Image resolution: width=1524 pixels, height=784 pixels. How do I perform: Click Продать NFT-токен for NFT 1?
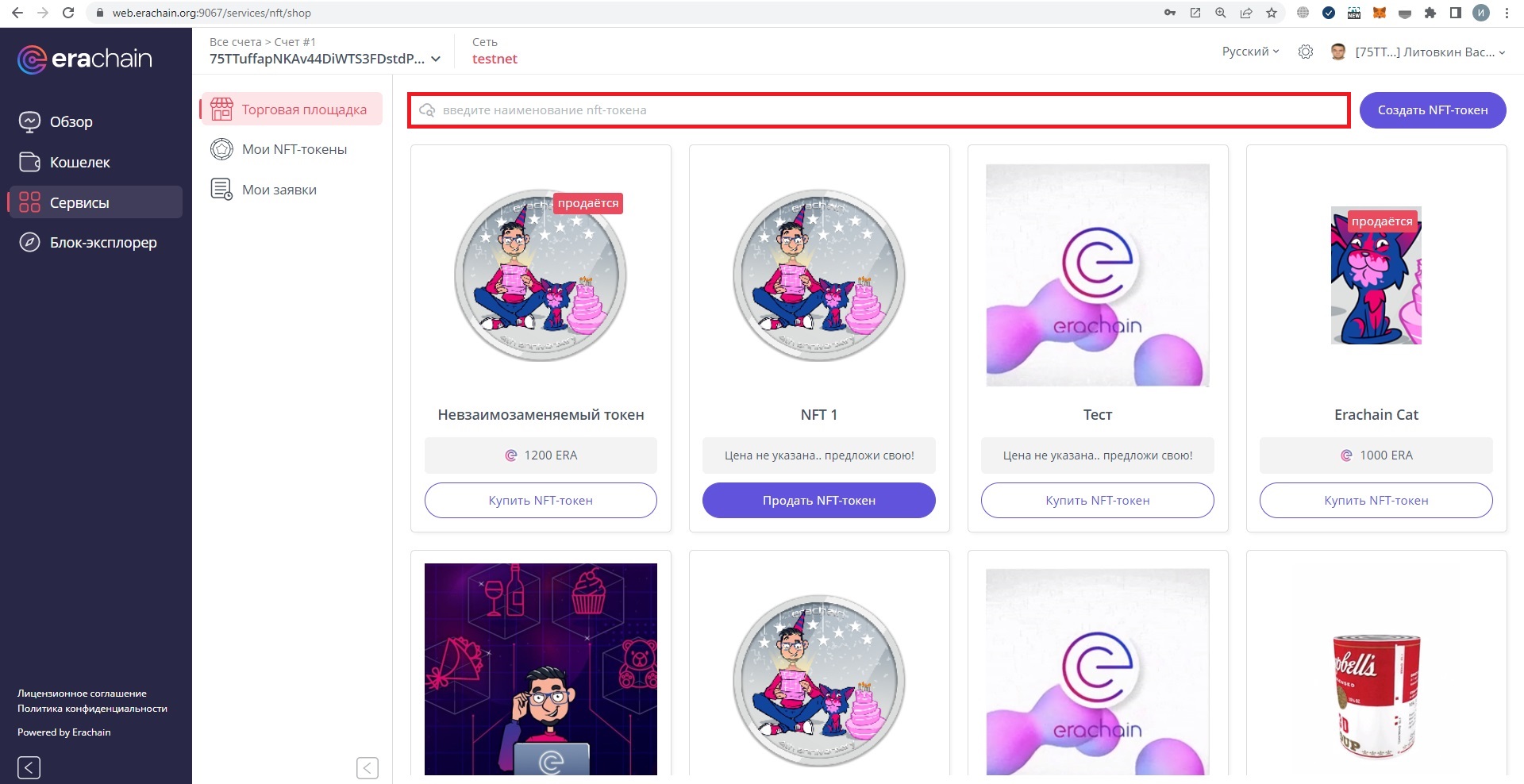(818, 501)
